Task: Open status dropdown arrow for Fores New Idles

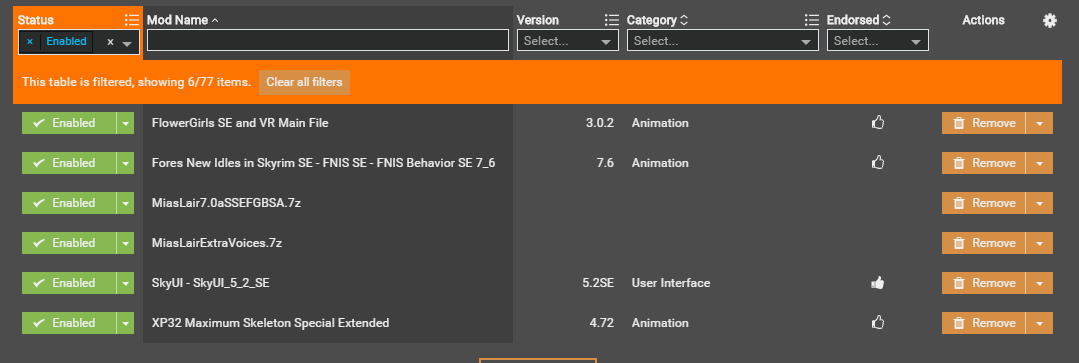Action: click(125, 163)
